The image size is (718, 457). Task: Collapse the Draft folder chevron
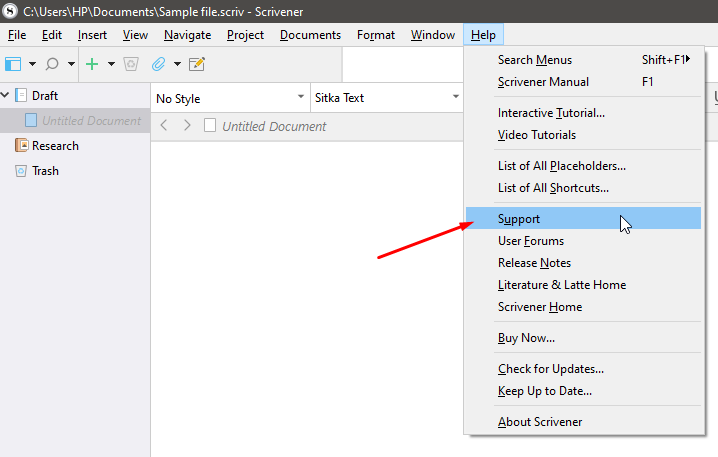(5, 95)
